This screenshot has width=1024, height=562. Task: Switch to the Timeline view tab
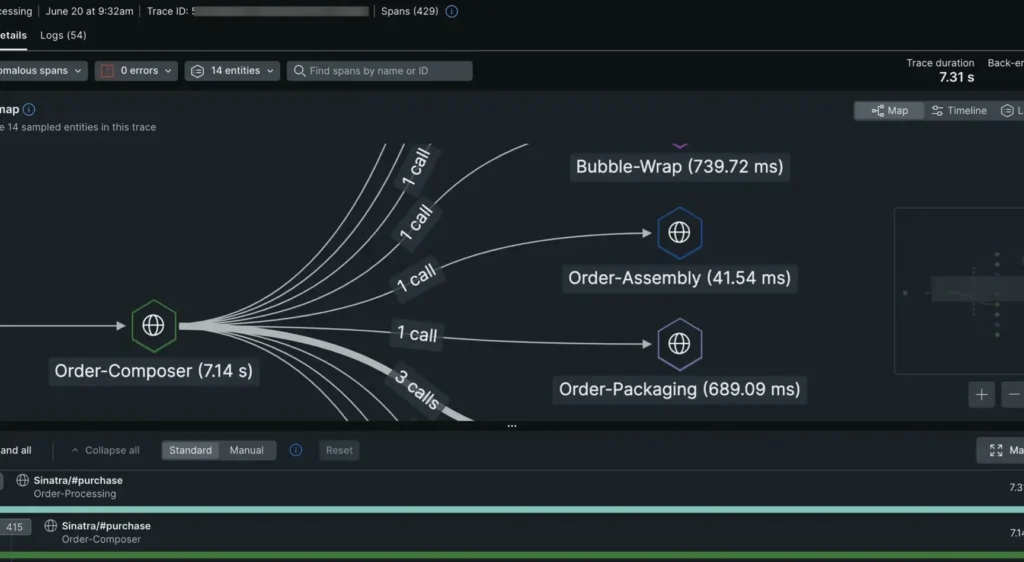tap(958, 111)
